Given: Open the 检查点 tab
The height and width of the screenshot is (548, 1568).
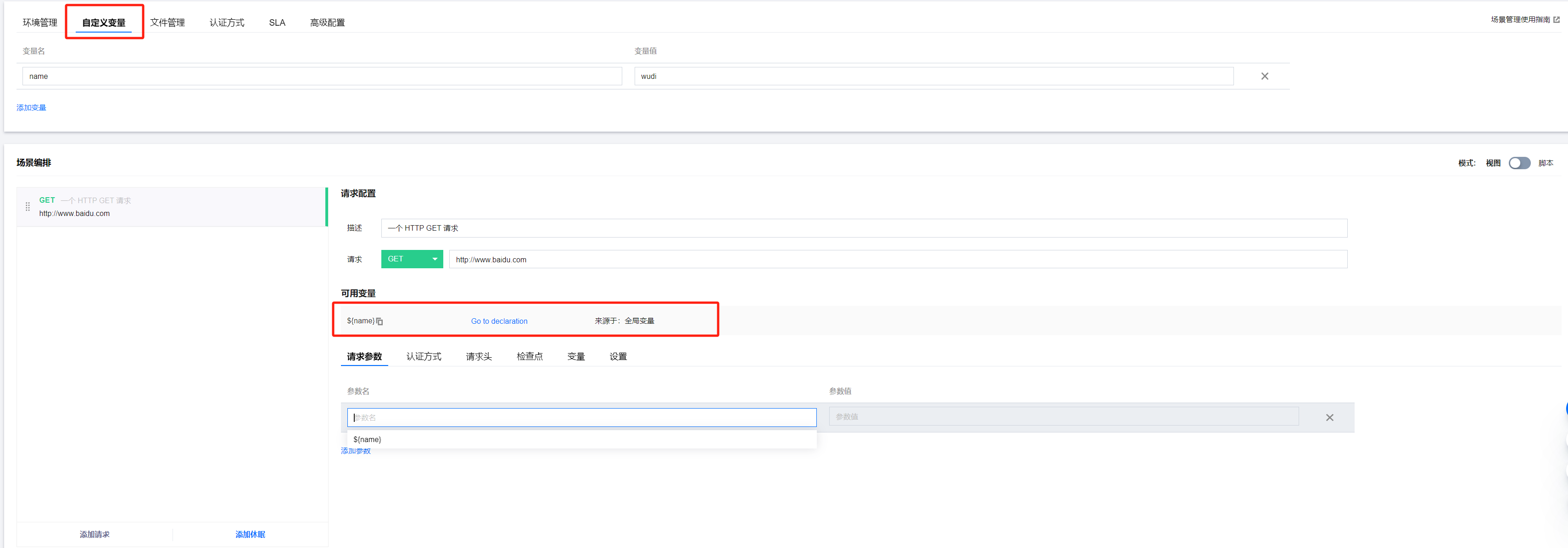Looking at the screenshot, I should point(529,356).
